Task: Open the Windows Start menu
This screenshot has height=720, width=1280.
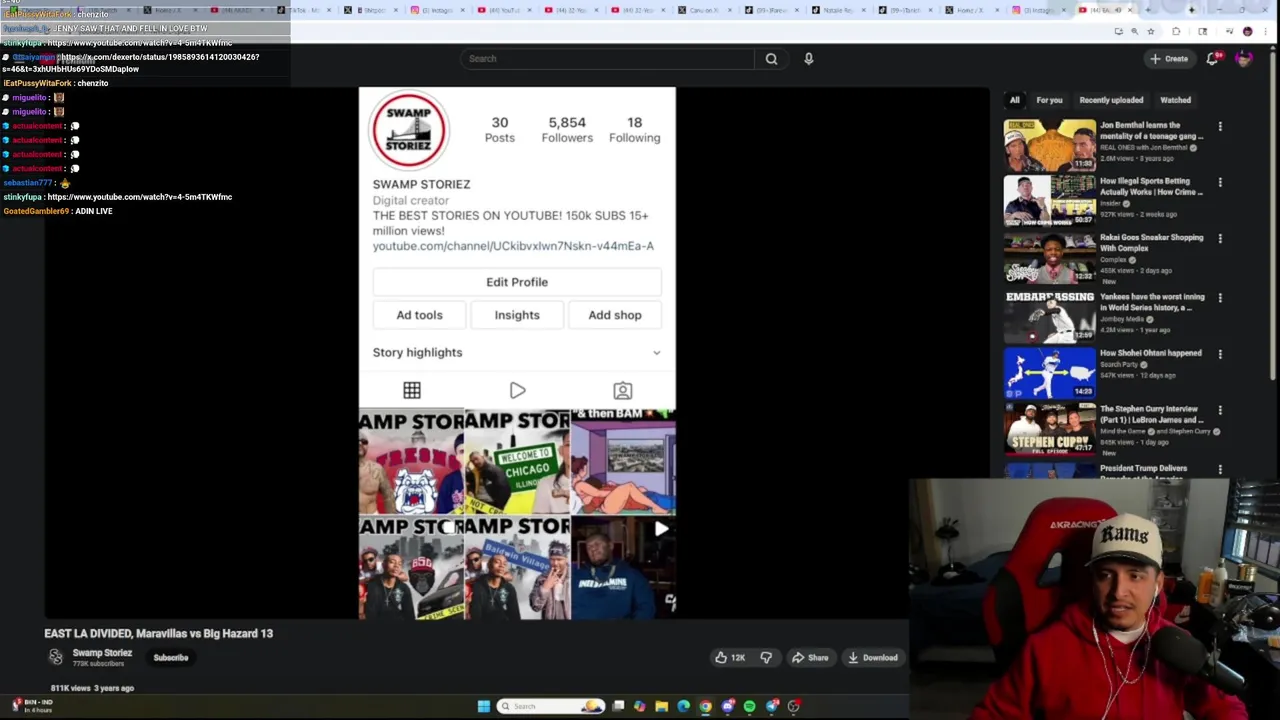Action: tap(484, 706)
